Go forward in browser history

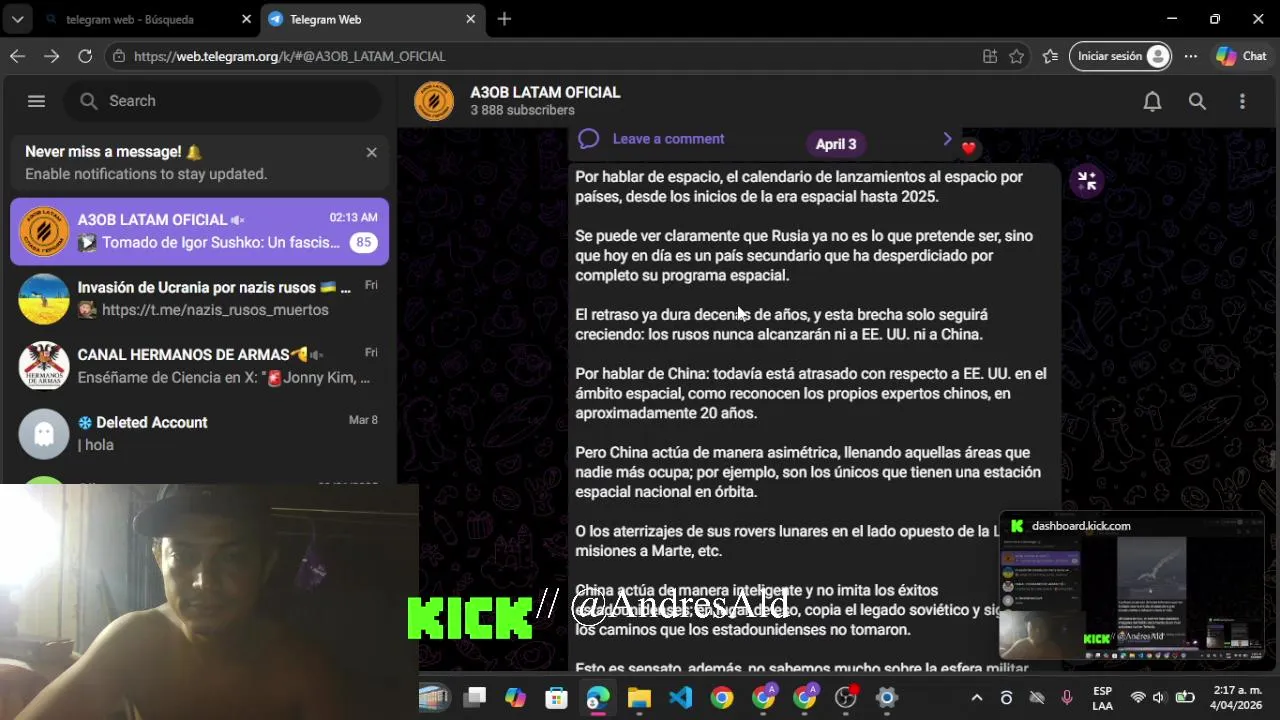pos(51,56)
